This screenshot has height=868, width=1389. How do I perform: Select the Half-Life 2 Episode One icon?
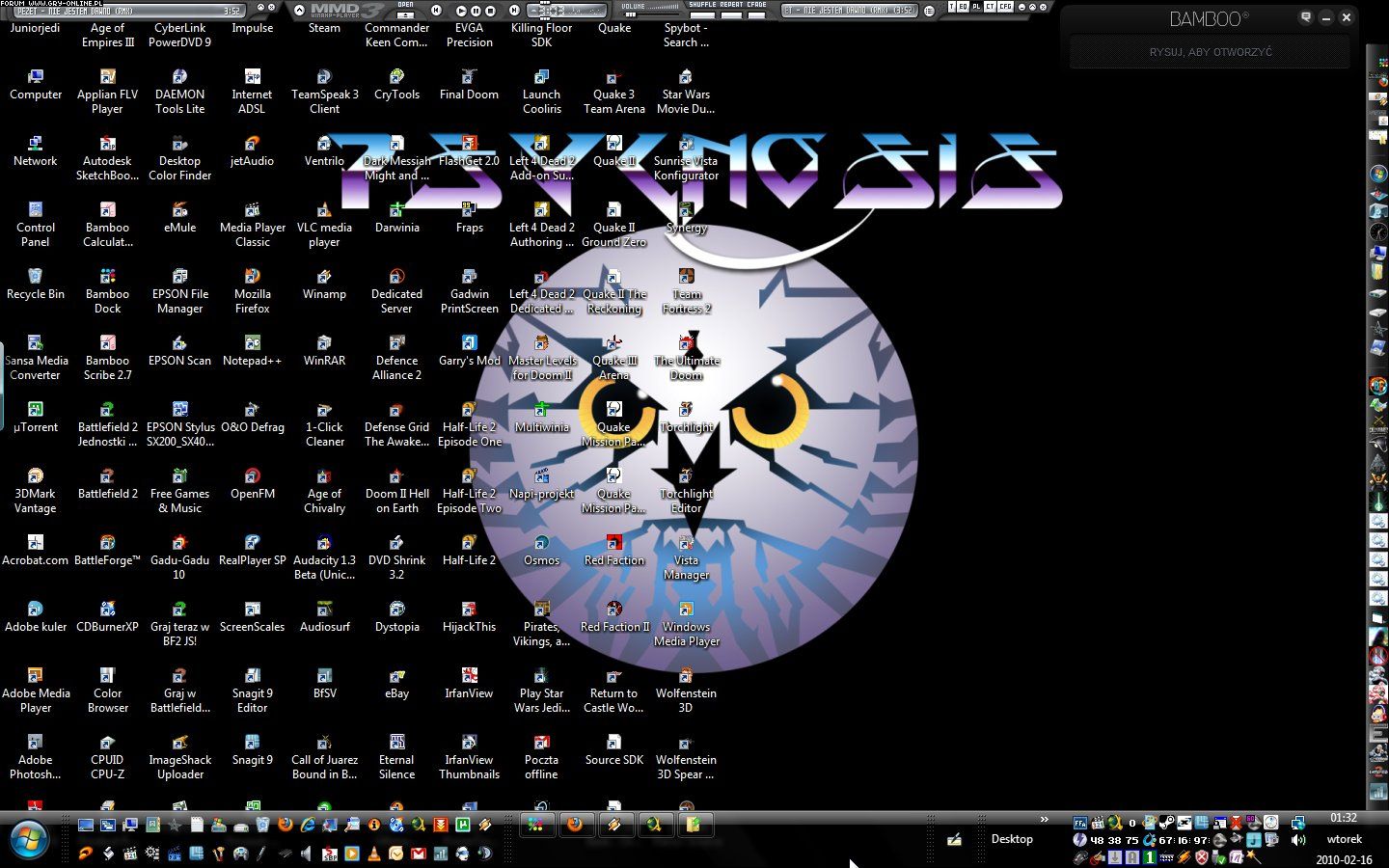point(469,424)
